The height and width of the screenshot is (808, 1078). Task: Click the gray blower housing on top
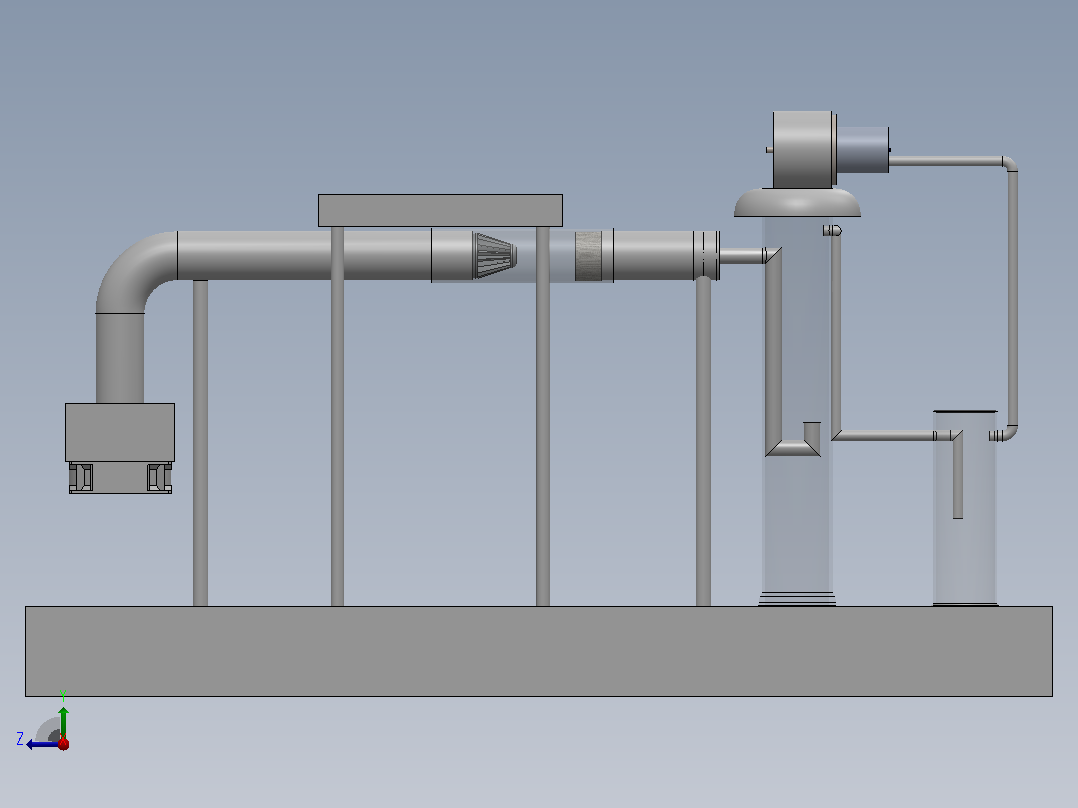pos(803,149)
